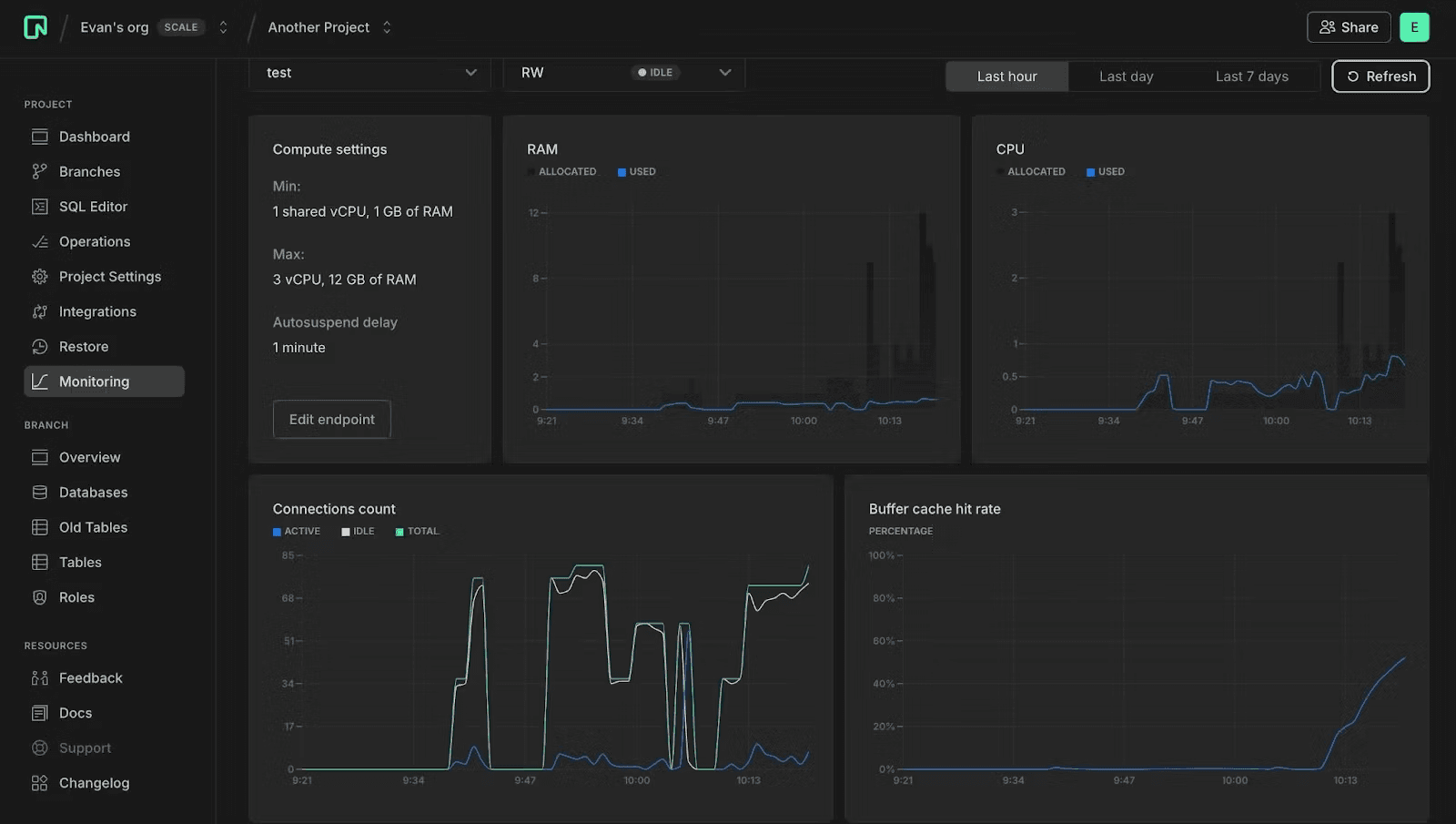Open the E account avatar menu
The height and width of the screenshot is (824, 1456).
click(x=1414, y=26)
